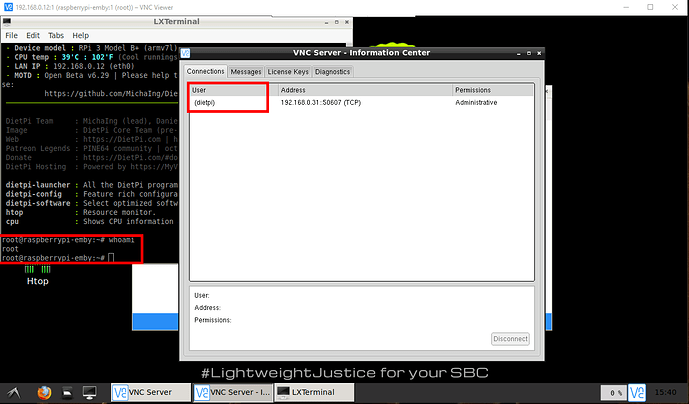Click the CPU usage 0 % monitor
This screenshot has height=404, width=689.
click(x=613, y=393)
